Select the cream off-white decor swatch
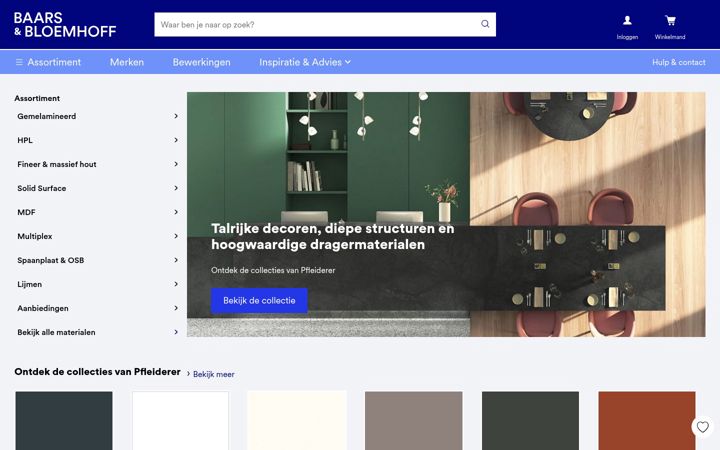Image resolution: width=720 pixels, height=450 pixels. click(297, 421)
